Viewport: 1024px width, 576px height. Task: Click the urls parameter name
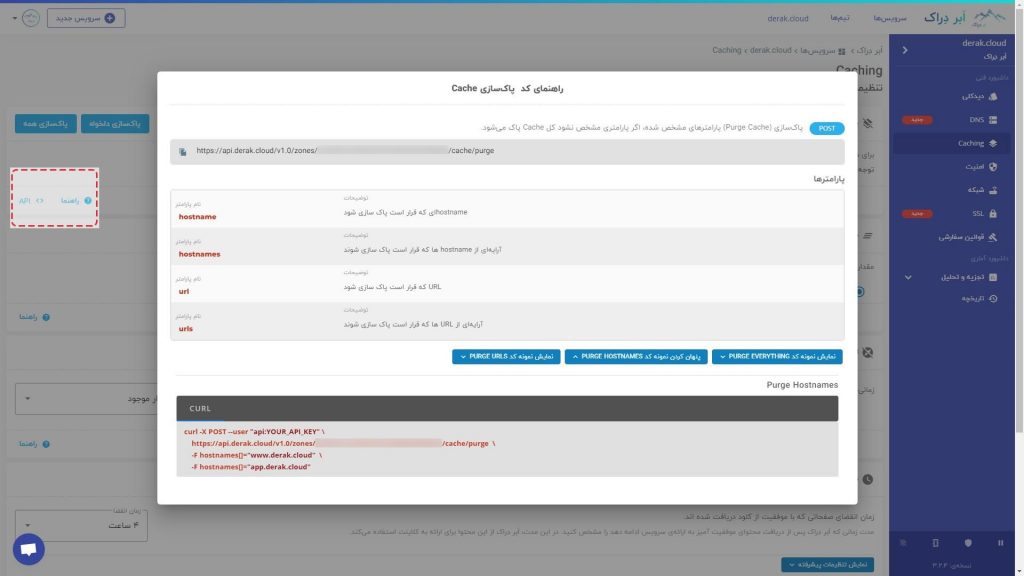[185, 328]
